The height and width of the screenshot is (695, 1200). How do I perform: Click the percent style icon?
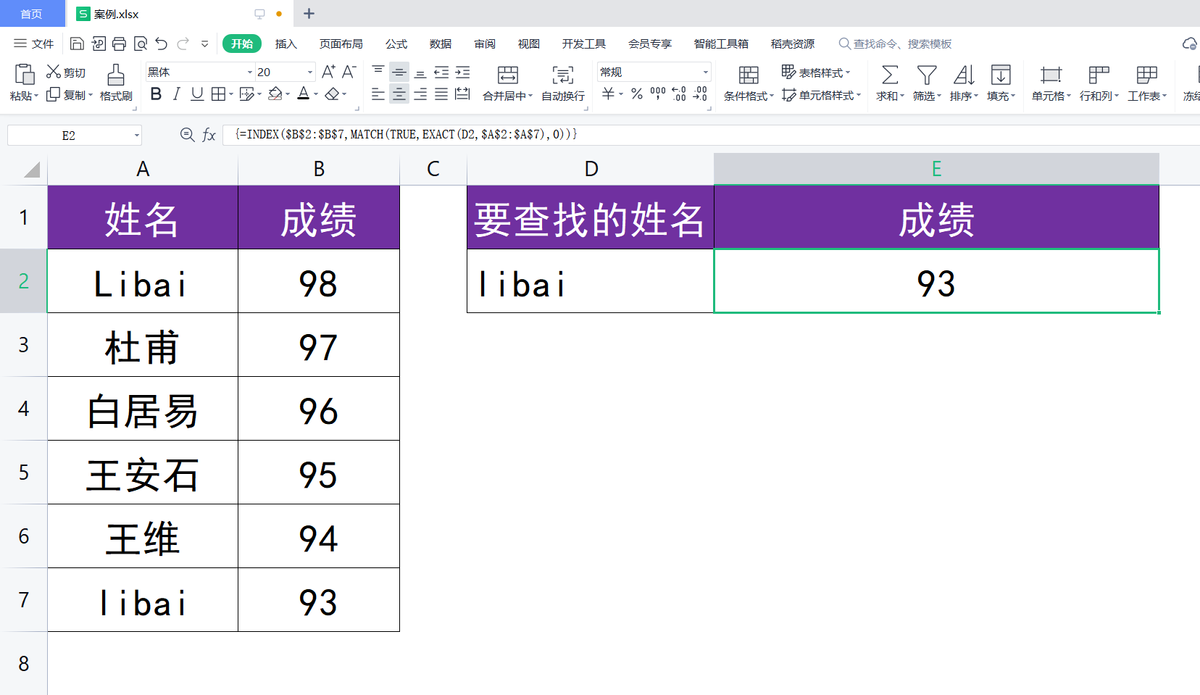(x=636, y=94)
